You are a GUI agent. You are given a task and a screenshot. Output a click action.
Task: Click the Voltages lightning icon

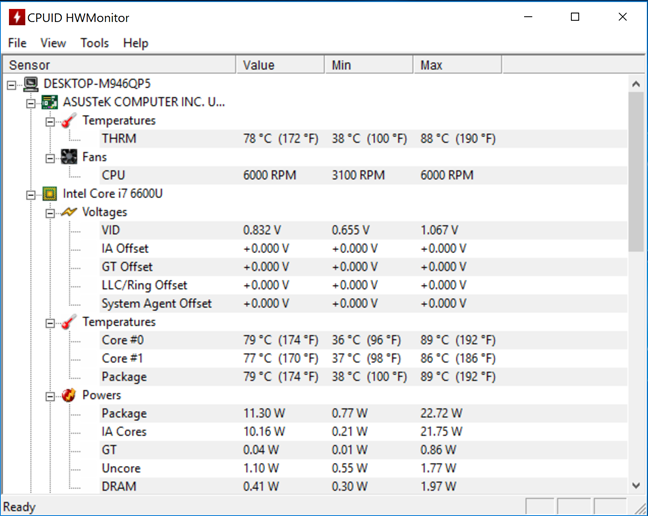(x=69, y=212)
